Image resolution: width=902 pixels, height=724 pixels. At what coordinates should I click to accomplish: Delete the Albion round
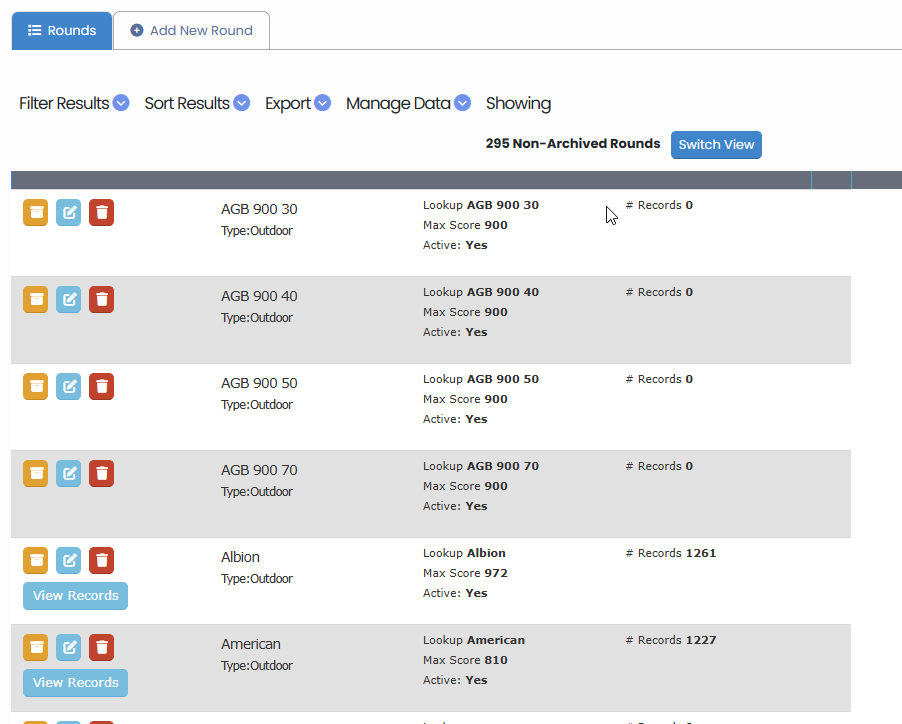click(102, 561)
